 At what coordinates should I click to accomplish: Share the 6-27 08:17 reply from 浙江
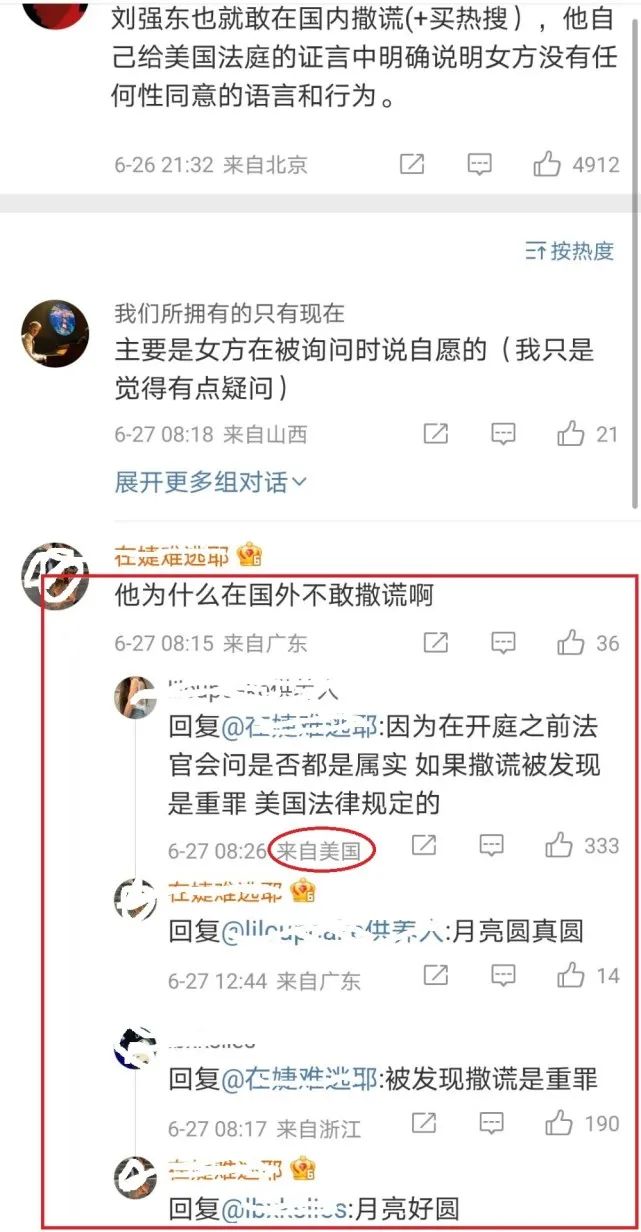[424, 1124]
